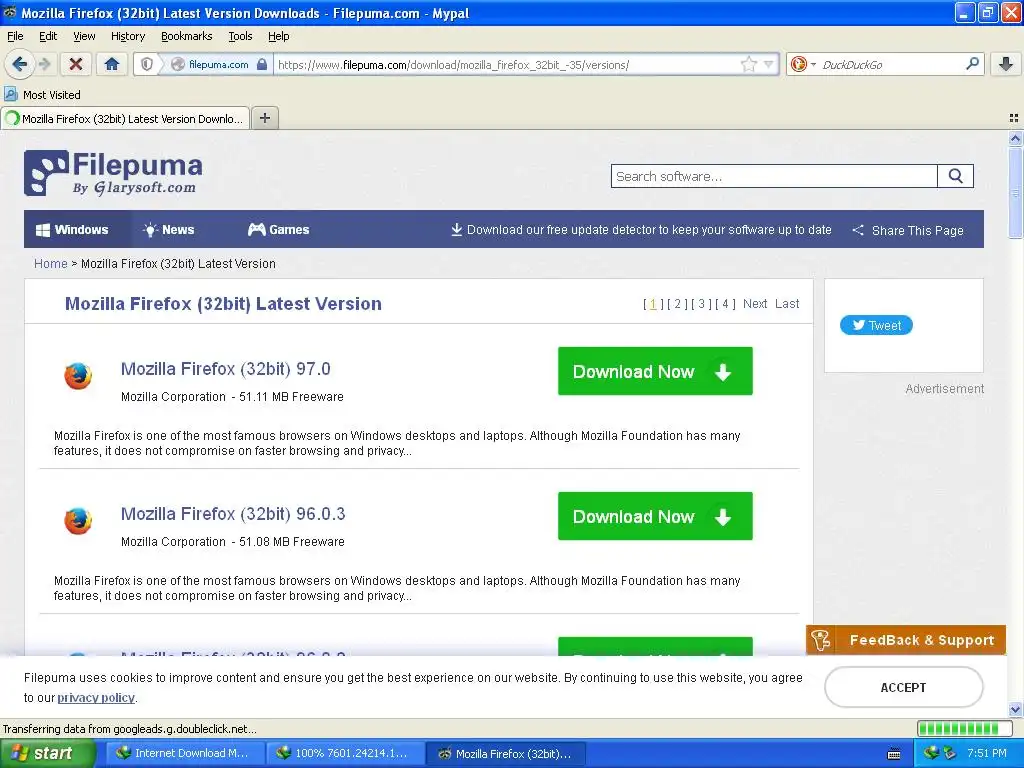Image resolution: width=1024 pixels, height=768 pixels.
Task: Open the URL bar history dropdown arrow
Action: coord(769,64)
